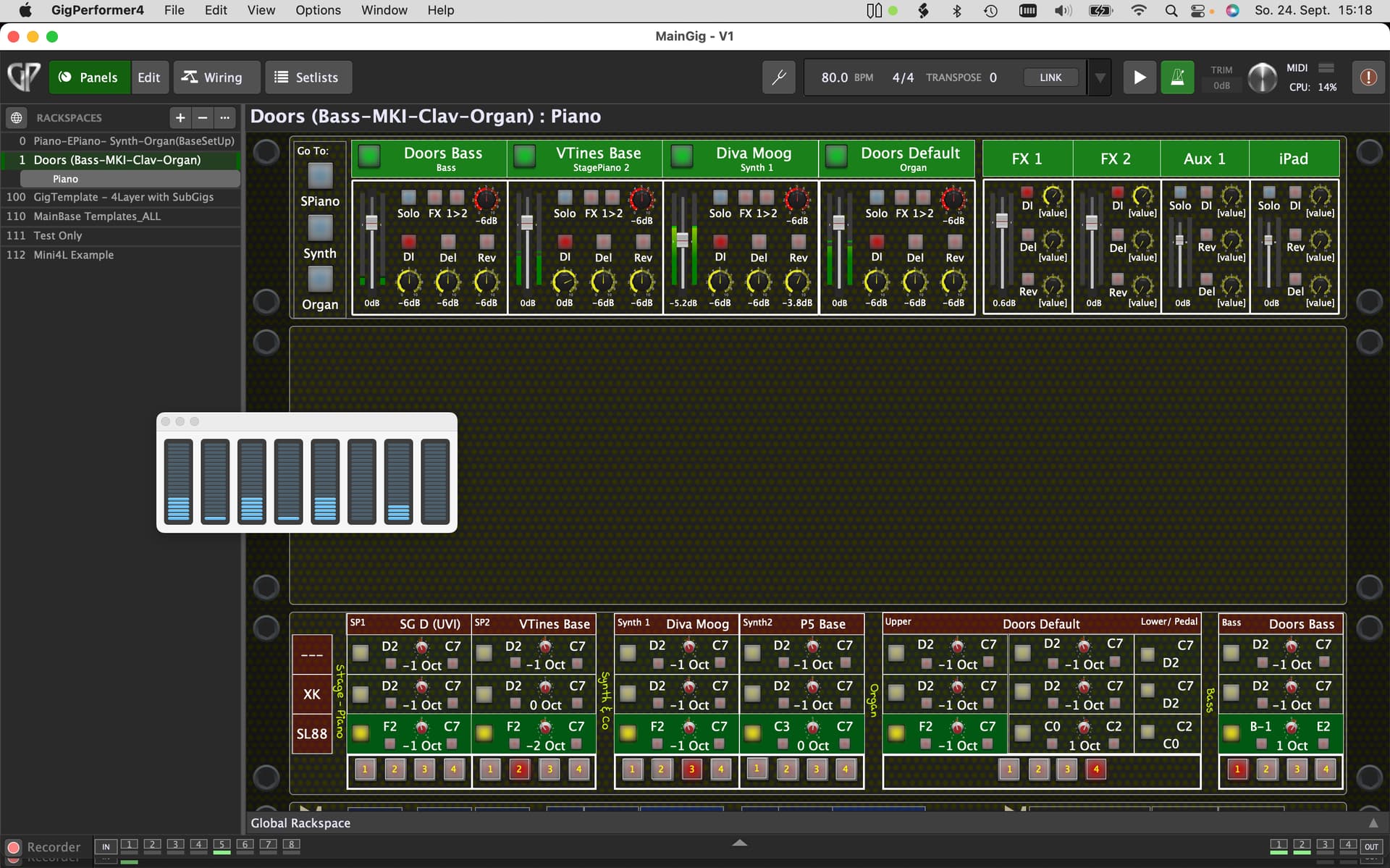
Task: Click preset 2 under VTines Base
Action: (518, 770)
